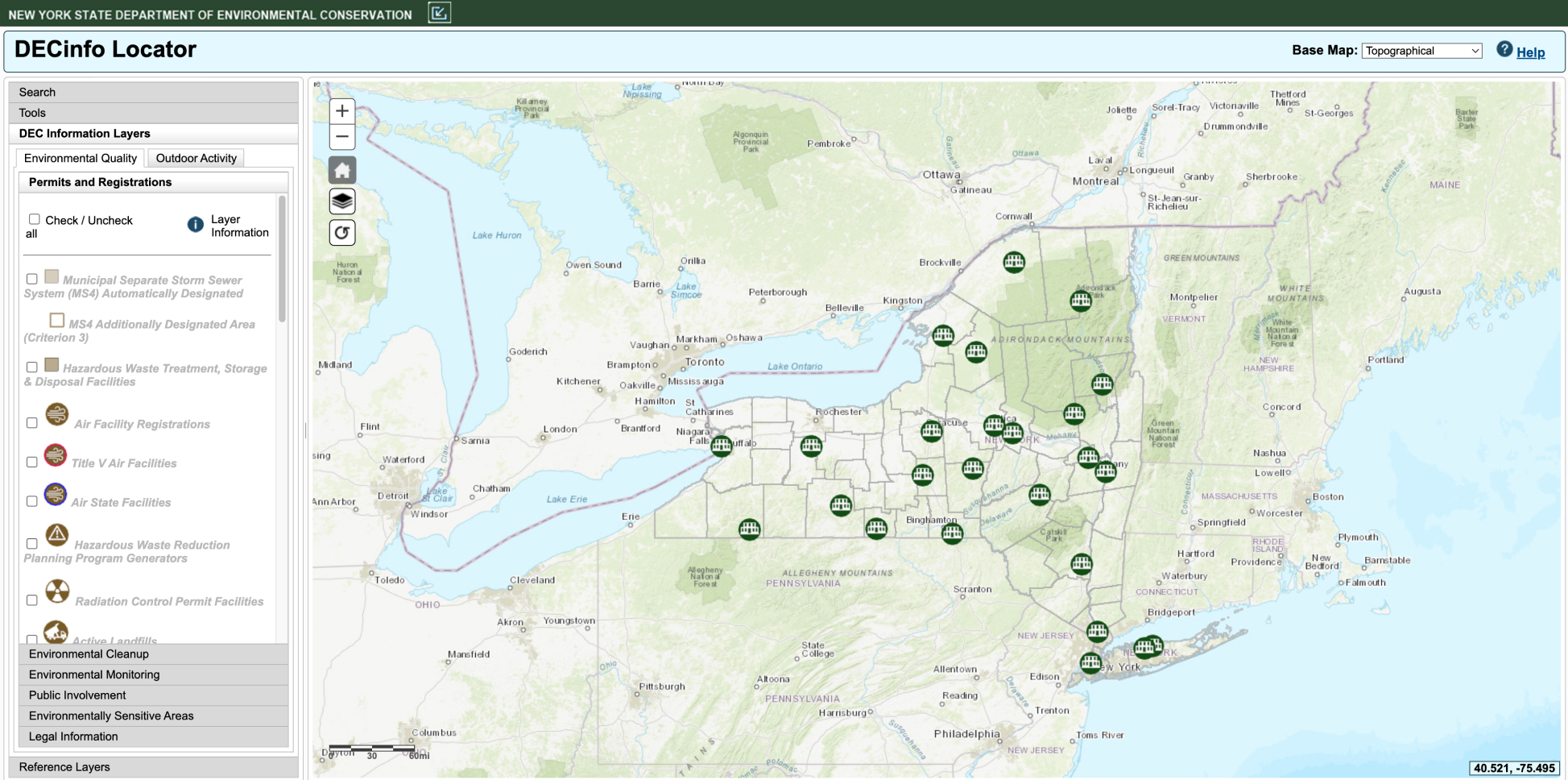
Task: Click the Layer Information text link
Action: 240,226
